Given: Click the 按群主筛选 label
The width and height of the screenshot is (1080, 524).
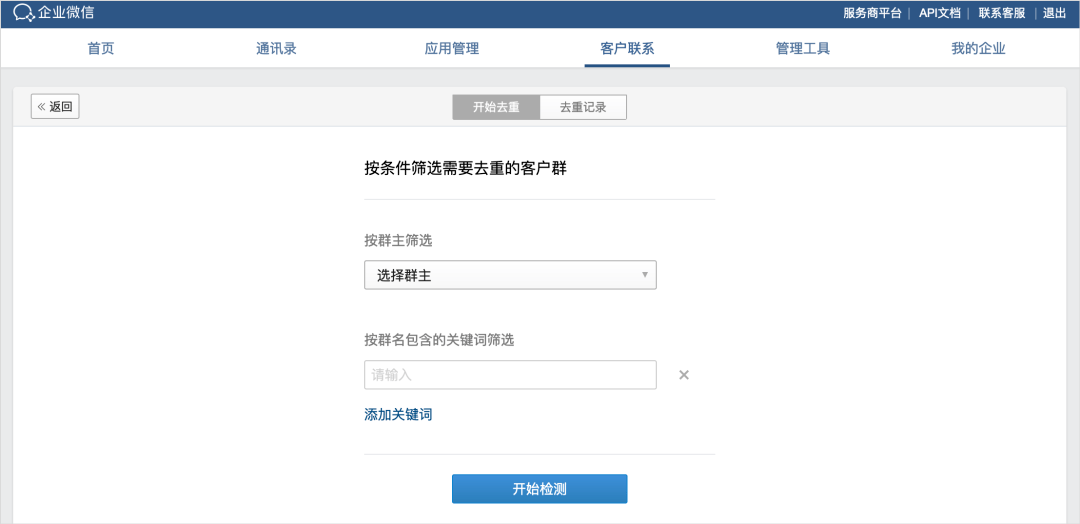Looking at the screenshot, I should pyautogui.click(x=398, y=241).
